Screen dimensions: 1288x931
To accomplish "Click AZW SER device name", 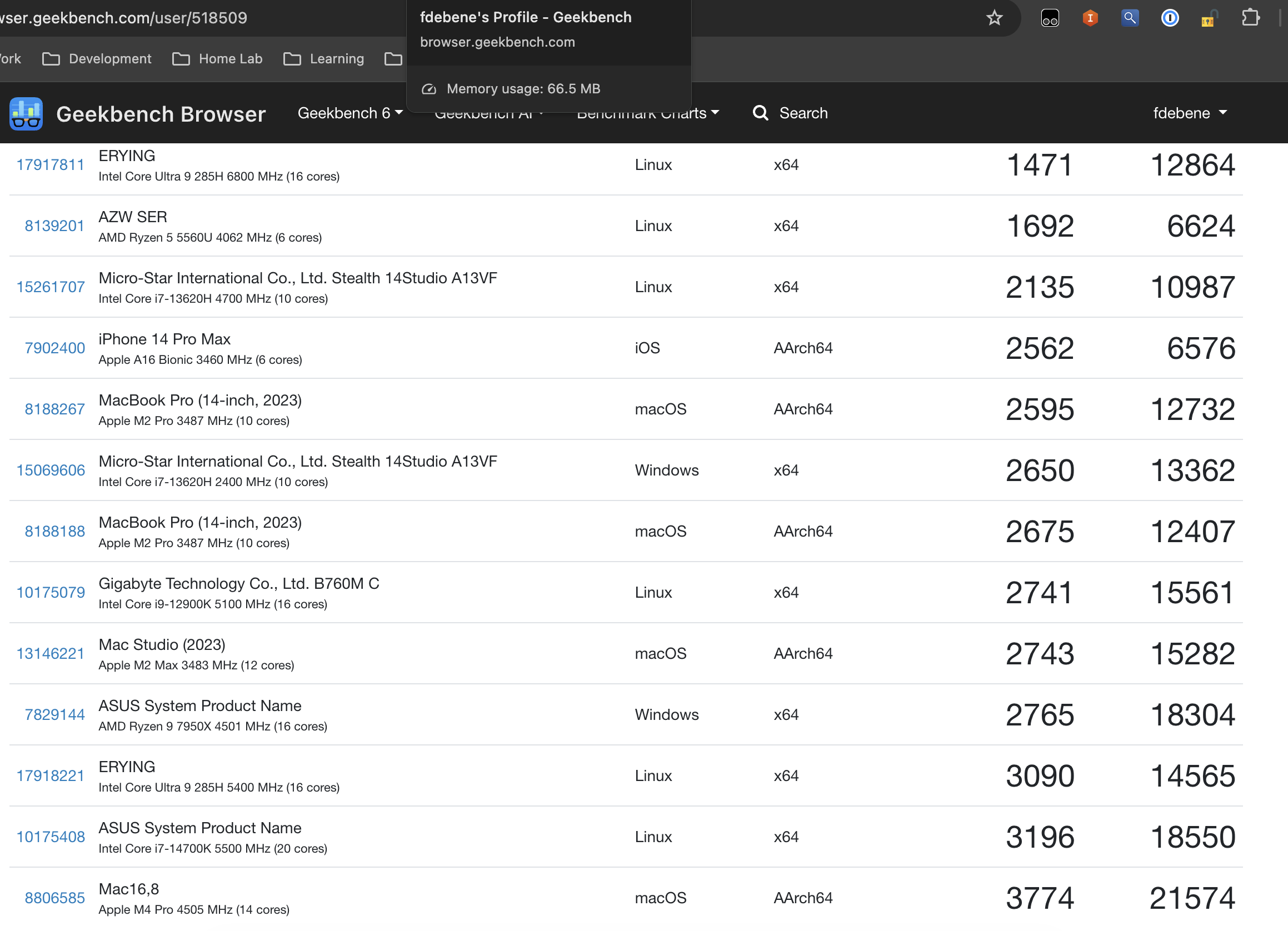I will click(x=132, y=217).
